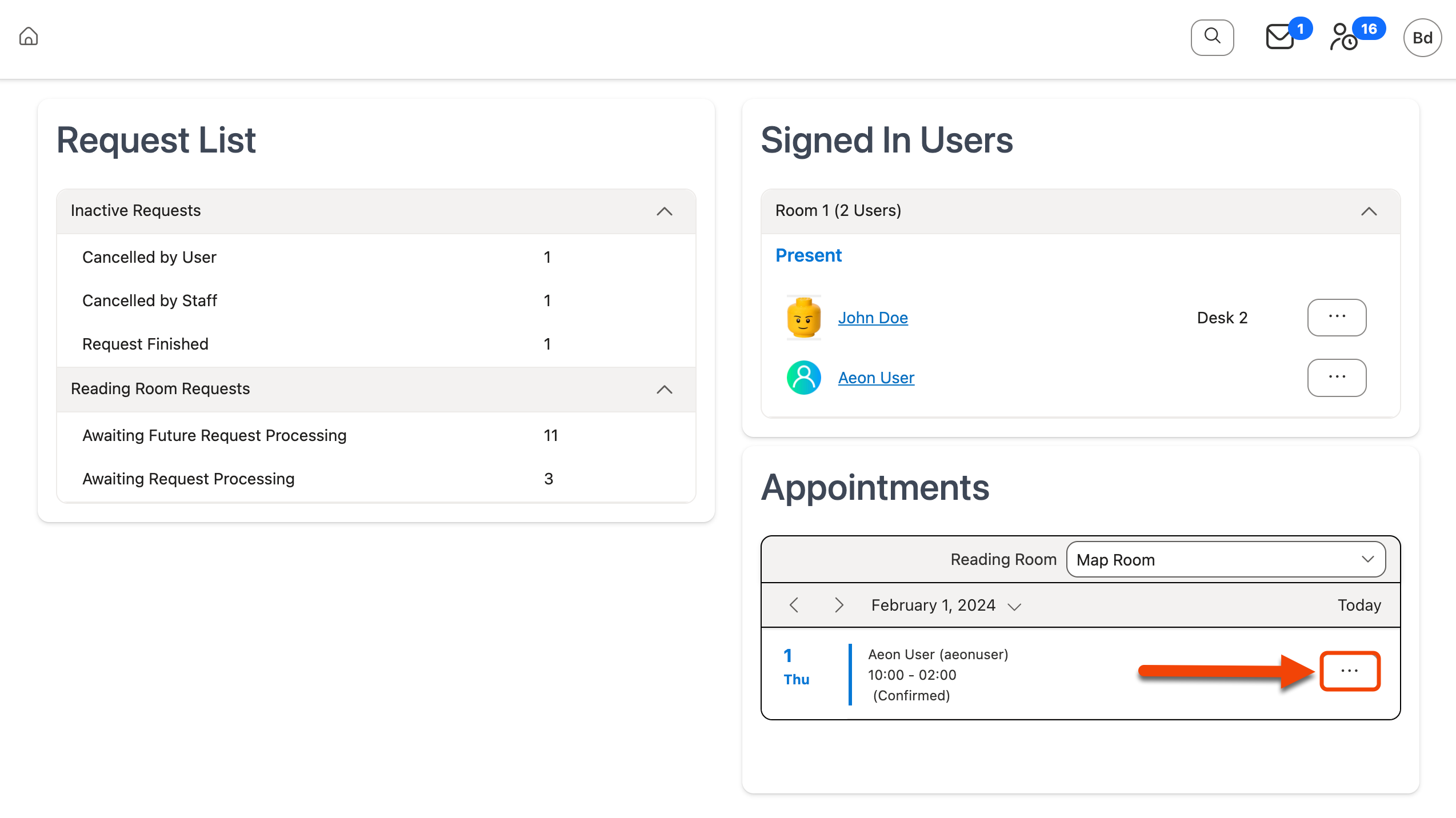Open messages with 1 notification
1456x818 pixels.
pyautogui.click(x=1279, y=38)
